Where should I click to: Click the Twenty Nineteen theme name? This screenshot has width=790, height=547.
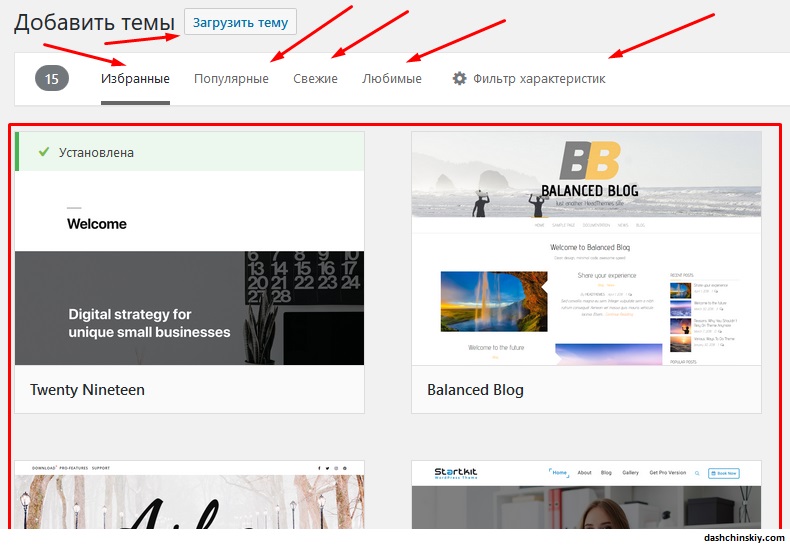(x=87, y=390)
